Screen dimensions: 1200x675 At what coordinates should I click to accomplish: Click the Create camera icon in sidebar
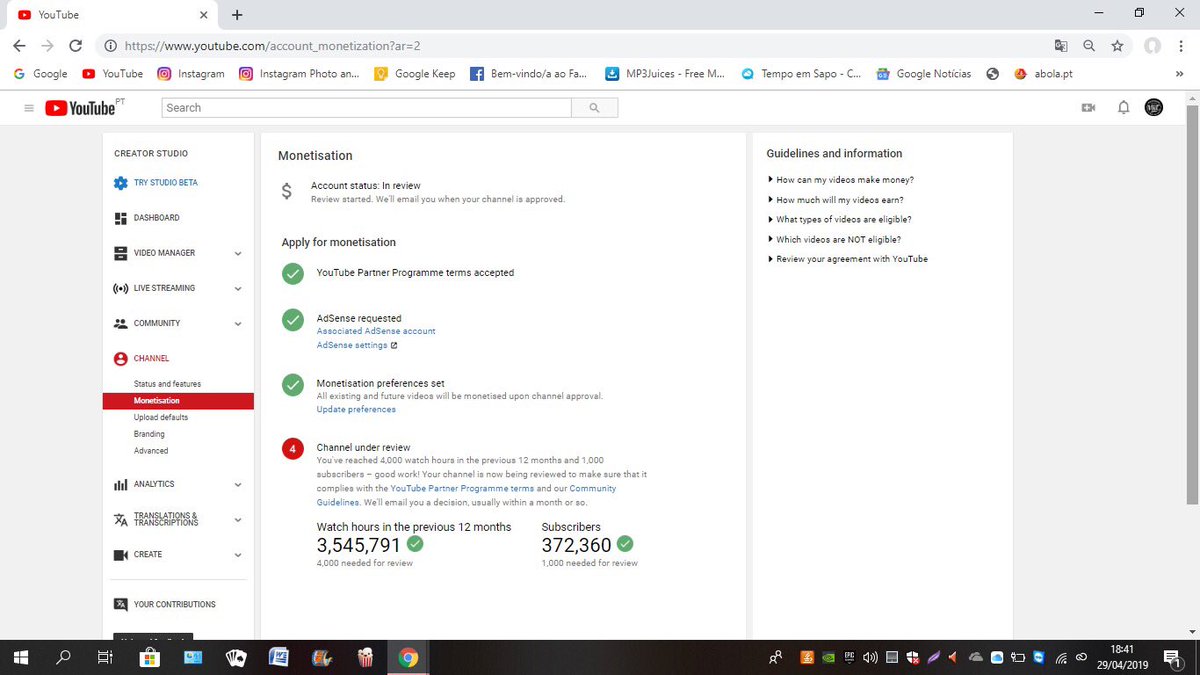[120, 555]
